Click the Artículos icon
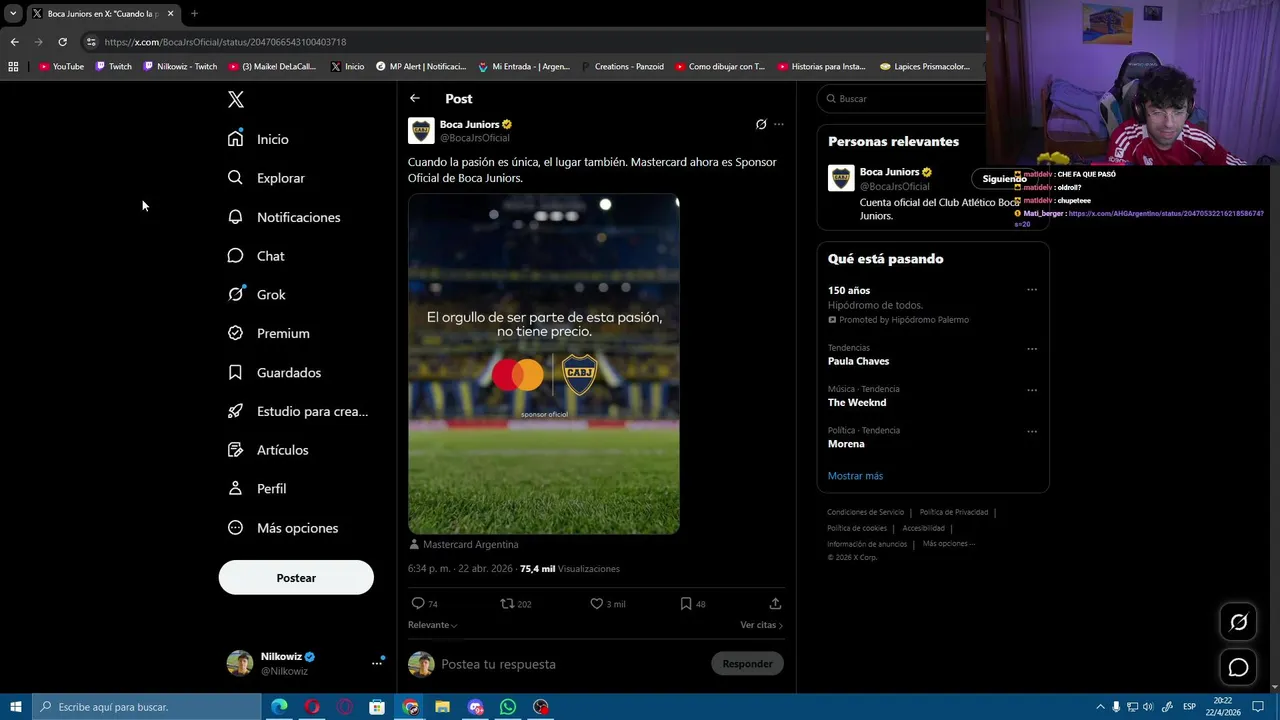 click(x=235, y=450)
